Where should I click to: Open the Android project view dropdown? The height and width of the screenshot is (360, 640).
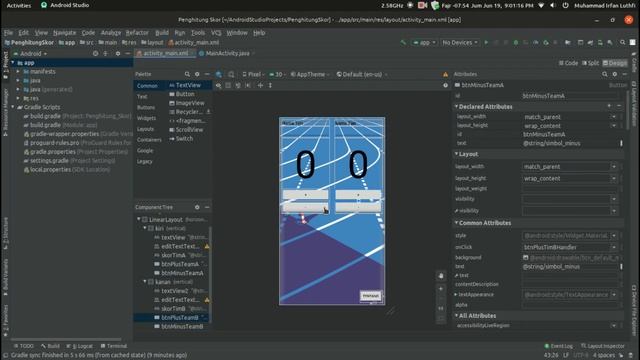31,53
